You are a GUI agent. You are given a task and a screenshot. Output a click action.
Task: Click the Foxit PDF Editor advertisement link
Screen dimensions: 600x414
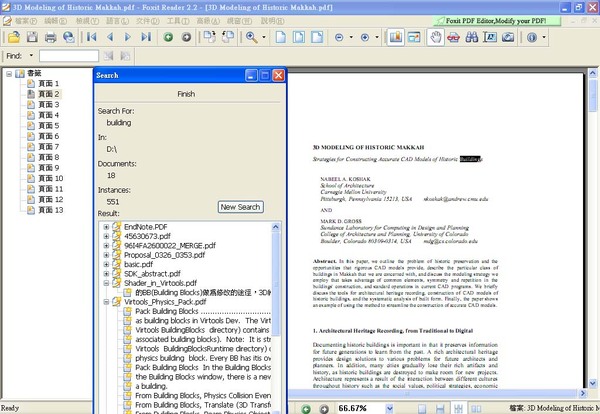[496, 21]
